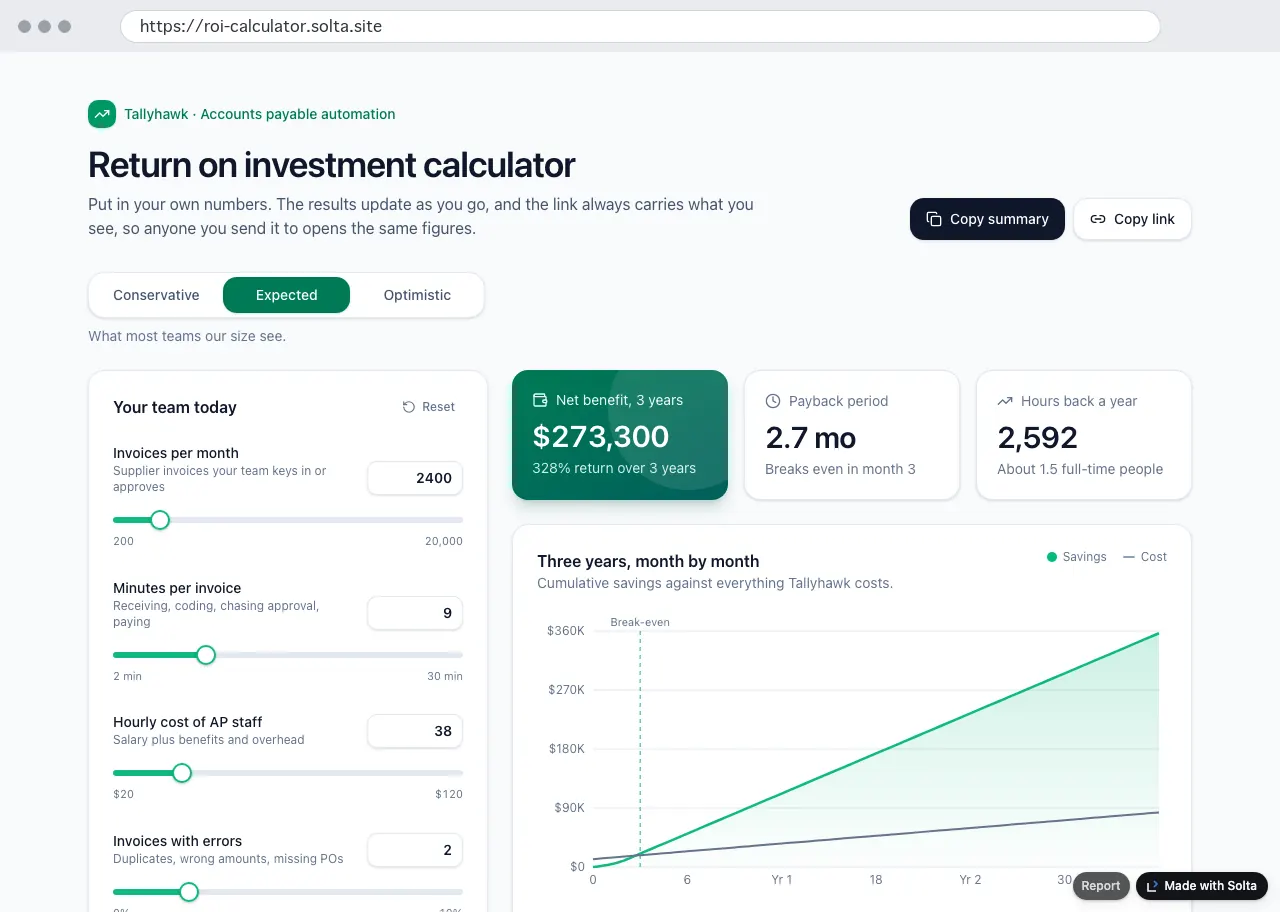Focus the Invoices per month field showing 2400
Image resolution: width=1280 pixels, height=912 pixels.
(x=415, y=478)
